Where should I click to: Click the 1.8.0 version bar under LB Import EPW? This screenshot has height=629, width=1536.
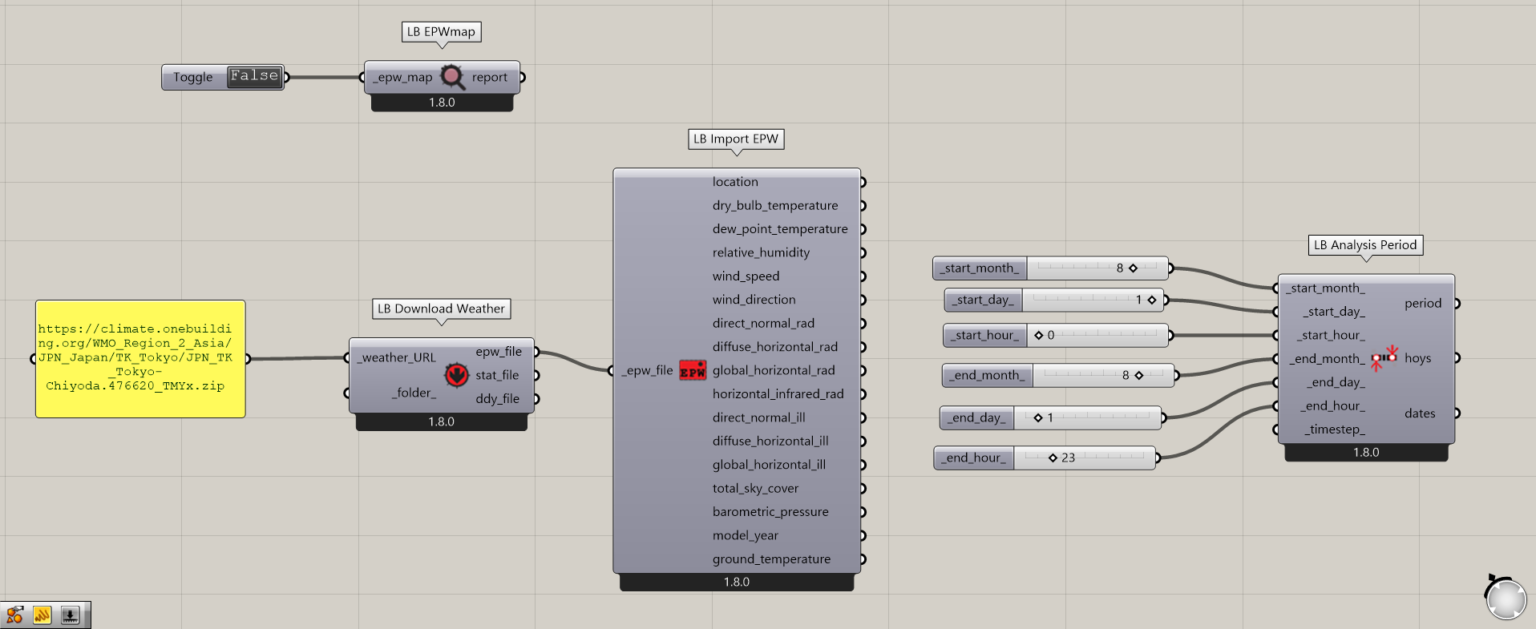(737, 582)
